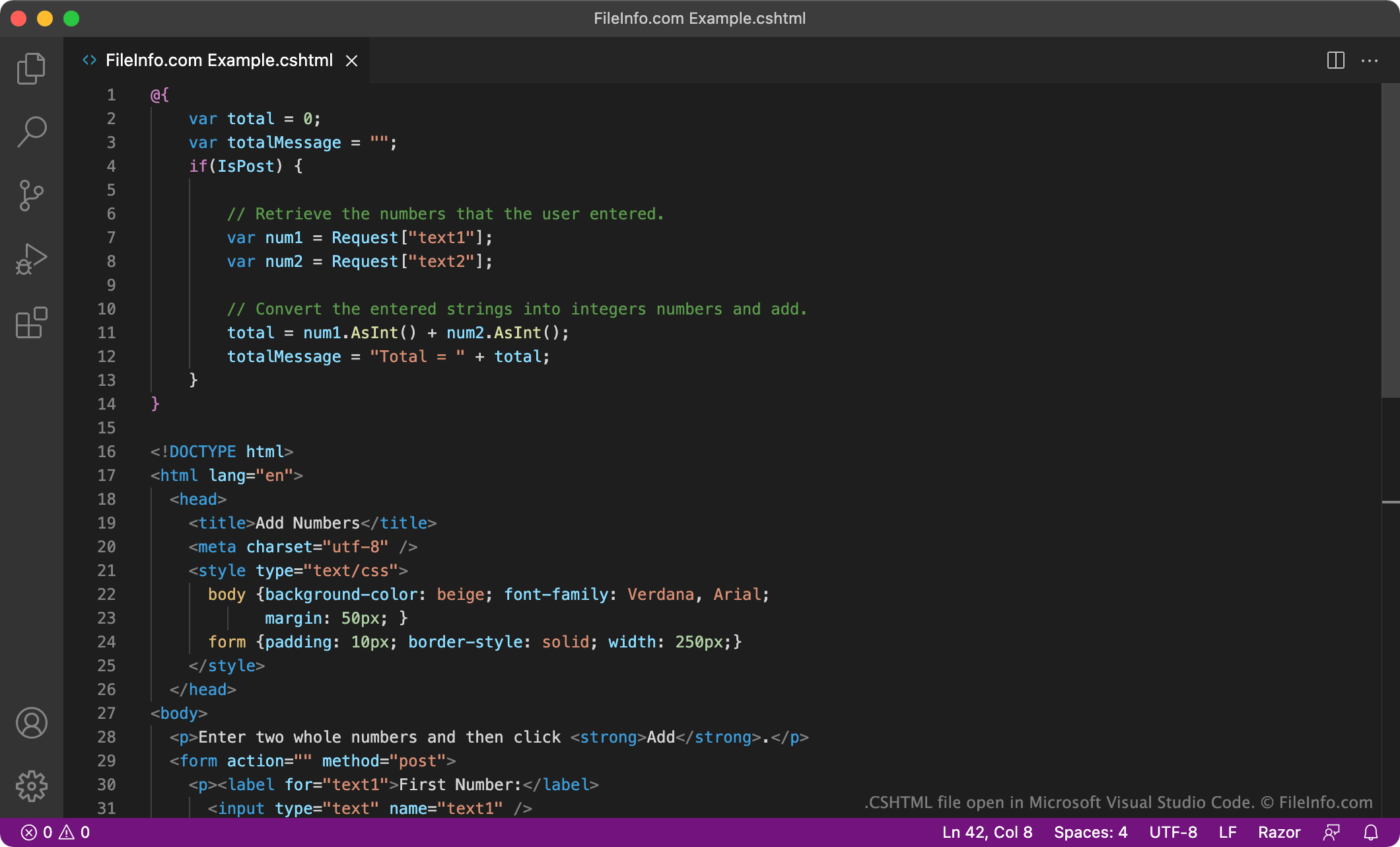
Task: Open the Source Control view
Action: [x=31, y=196]
